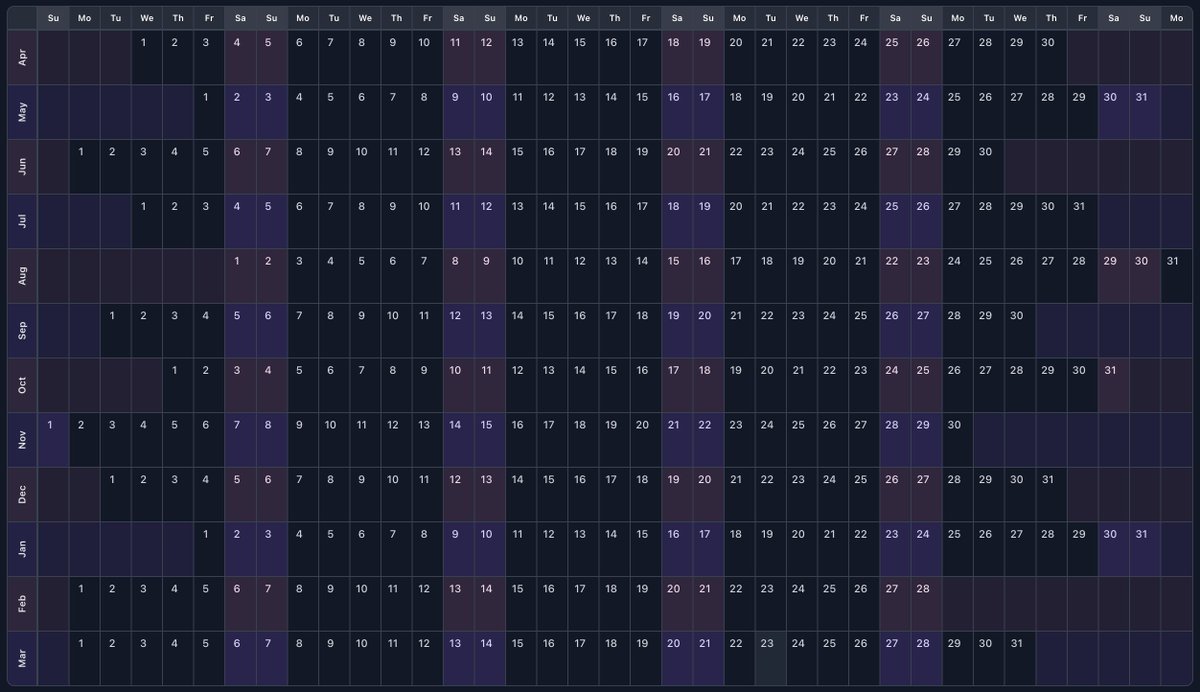The width and height of the screenshot is (1200, 692).
Task: Click the Dec month row label
Action: coord(23,494)
